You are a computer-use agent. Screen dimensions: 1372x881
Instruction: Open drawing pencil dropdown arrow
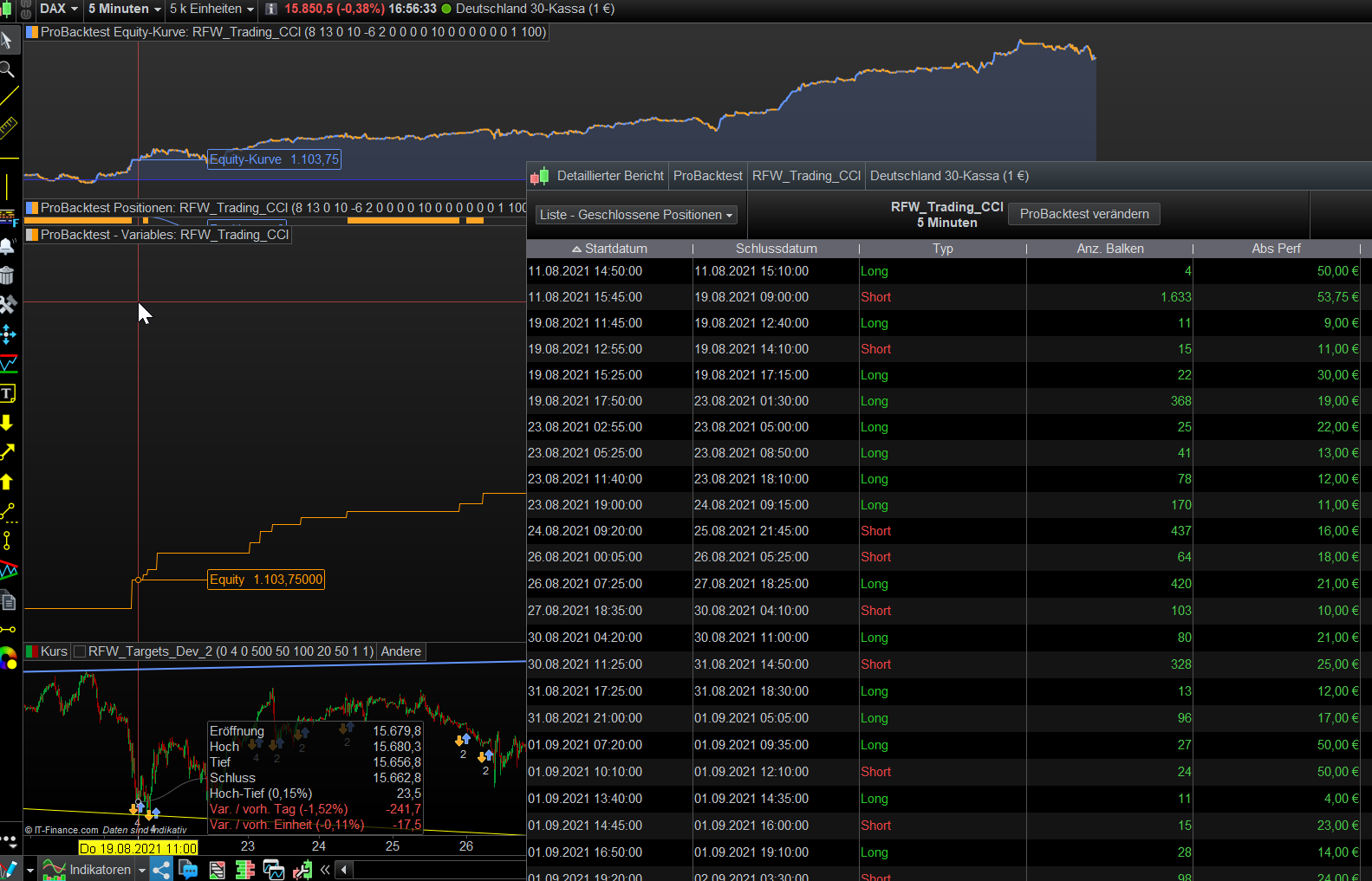coord(30,870)
